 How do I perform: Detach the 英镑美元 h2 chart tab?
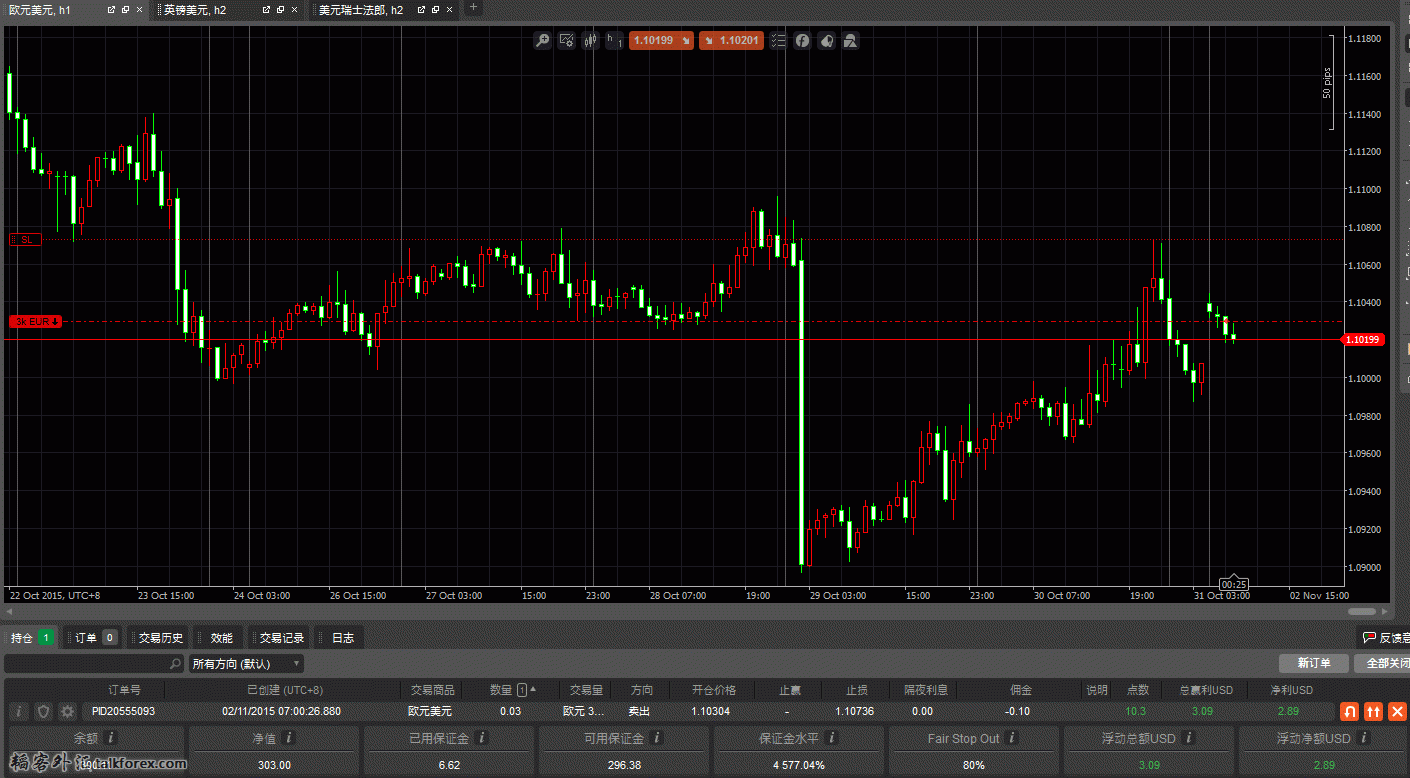pyautogui.click(x=265, y=10)
